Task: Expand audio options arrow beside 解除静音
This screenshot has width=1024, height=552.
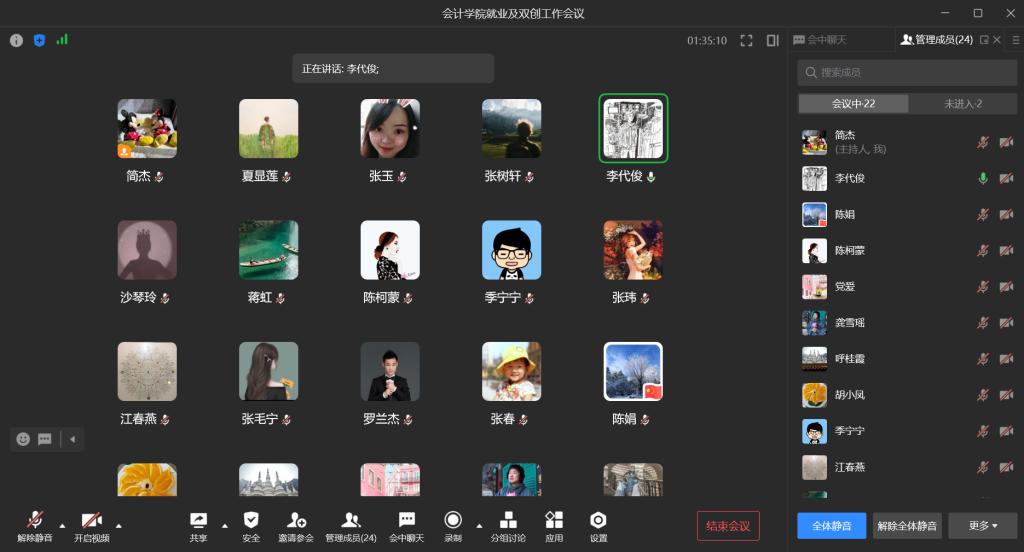Action: coord(62,525)
